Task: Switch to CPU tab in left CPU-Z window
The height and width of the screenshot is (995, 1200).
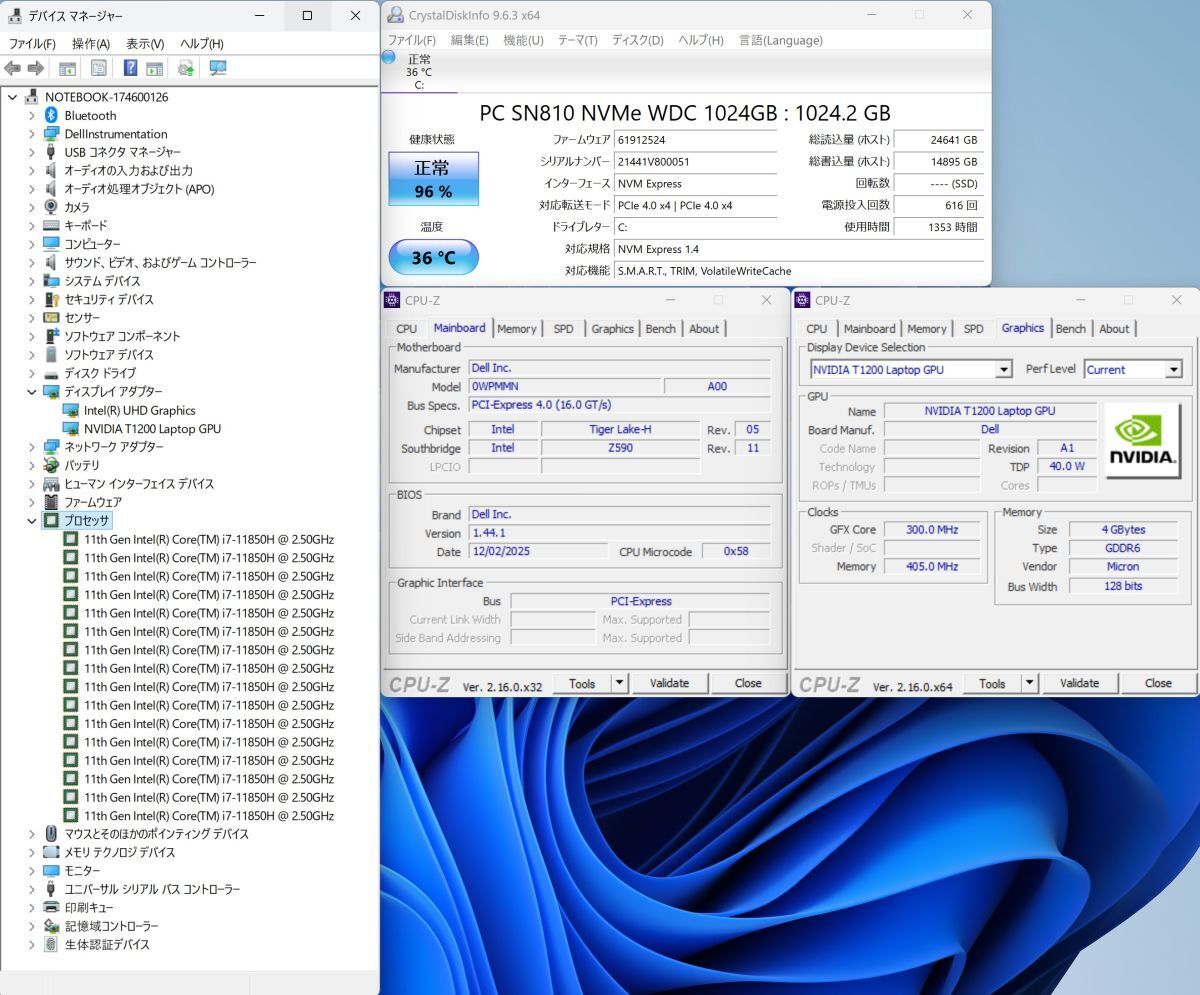Action: click(406, 329)
